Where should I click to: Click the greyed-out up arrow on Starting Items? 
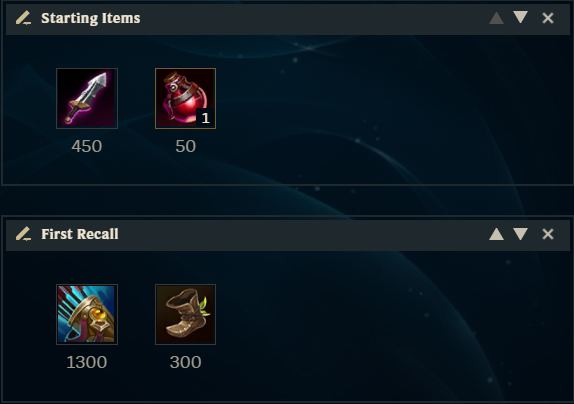[x=496, y=18]
